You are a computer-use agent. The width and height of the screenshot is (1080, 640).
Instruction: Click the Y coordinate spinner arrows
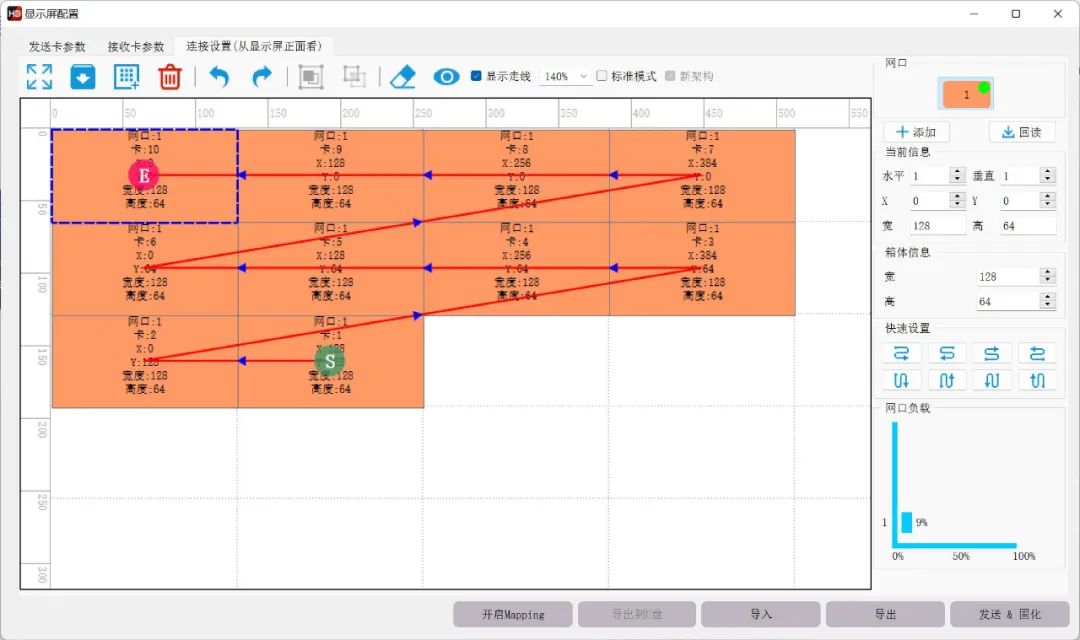click(x=1048, y=200)
